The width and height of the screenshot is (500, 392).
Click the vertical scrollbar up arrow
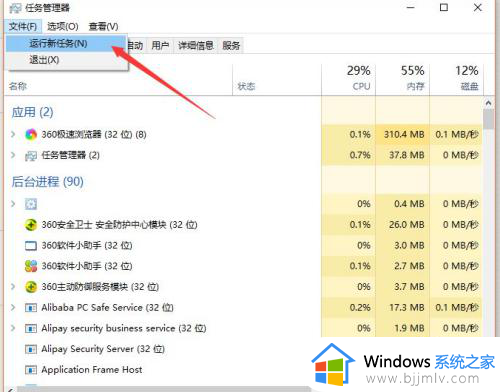(x=488, y=103)
